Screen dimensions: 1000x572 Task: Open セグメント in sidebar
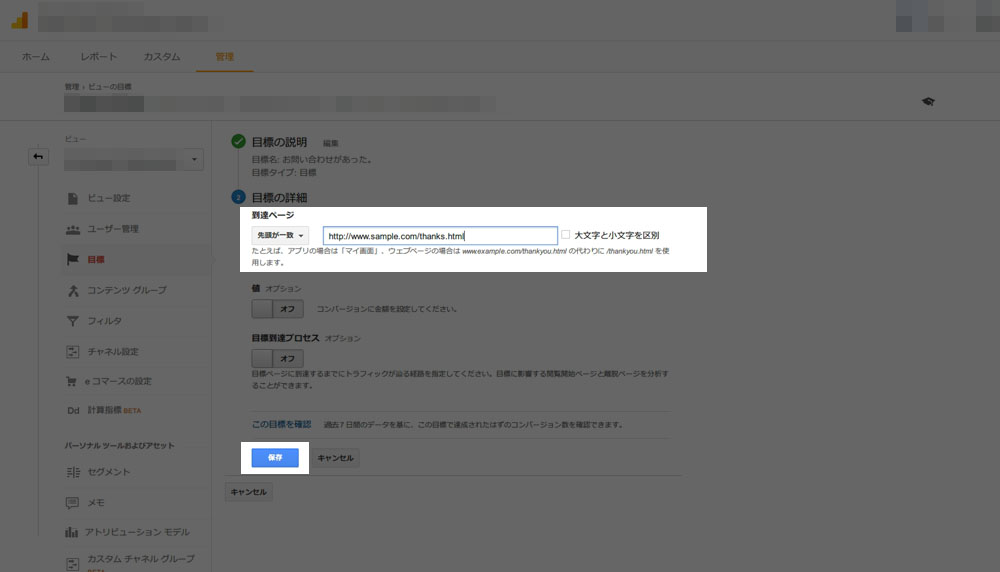[x=109, y=472]
